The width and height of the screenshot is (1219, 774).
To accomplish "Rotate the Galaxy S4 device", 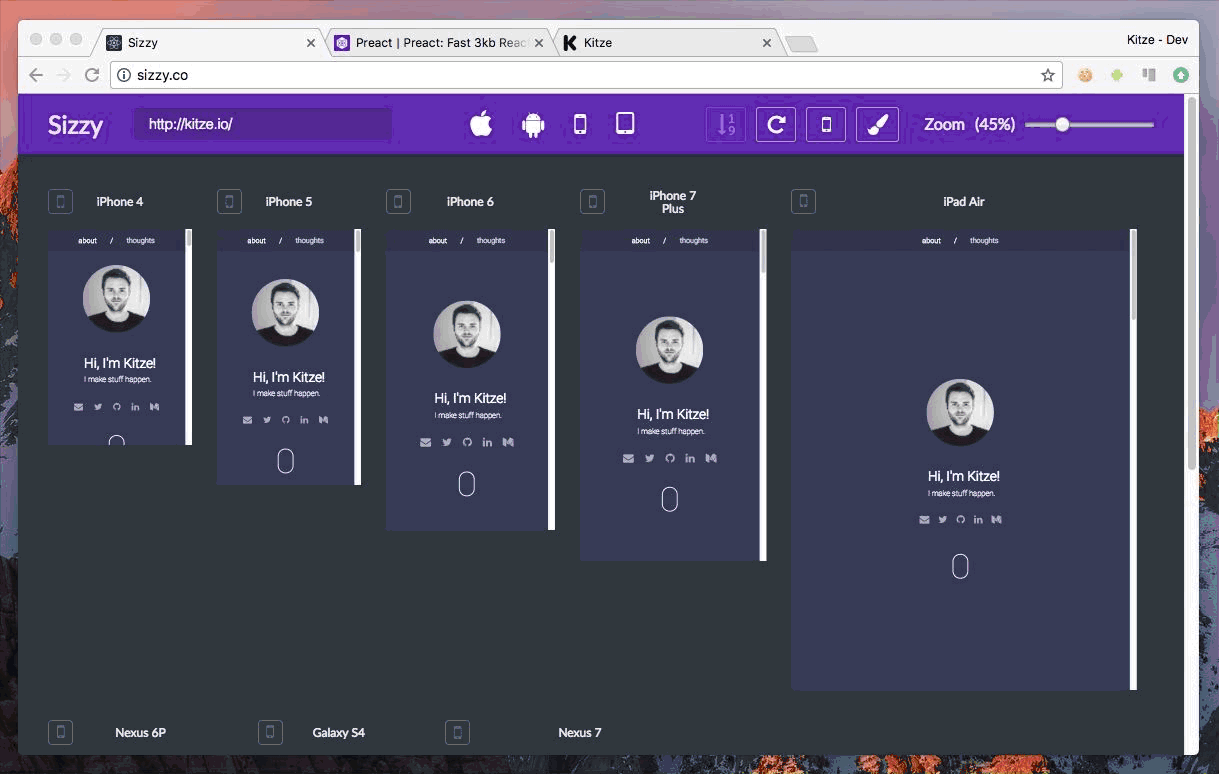I will (x=270, y=732).
